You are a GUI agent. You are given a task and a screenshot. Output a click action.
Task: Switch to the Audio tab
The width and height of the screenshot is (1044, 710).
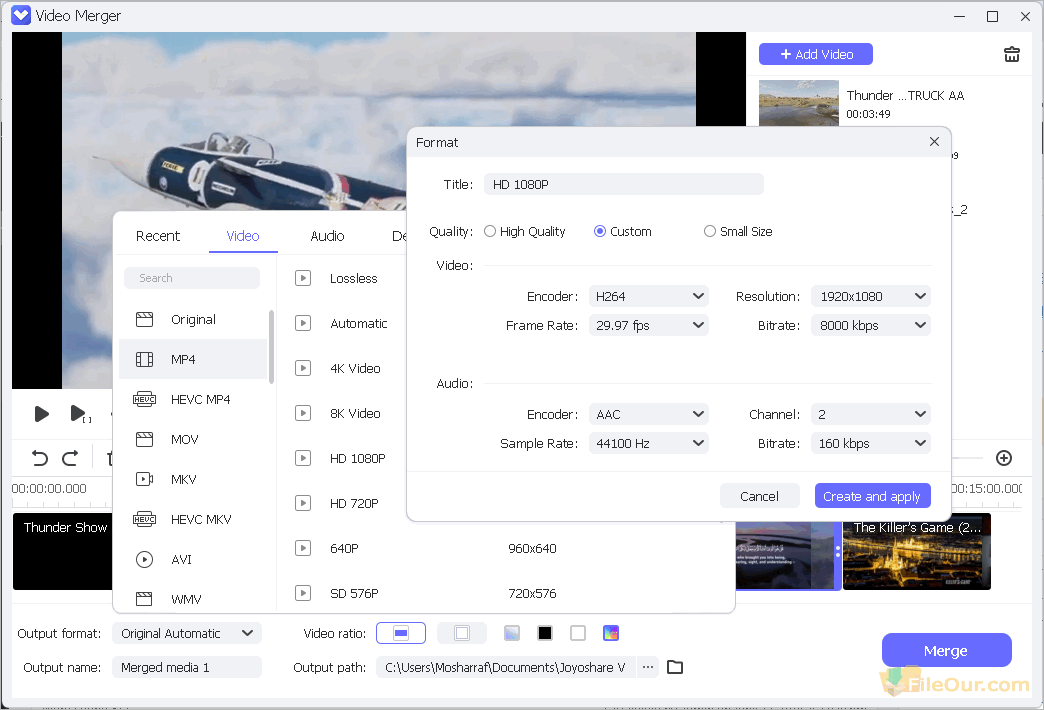point(327,236)
